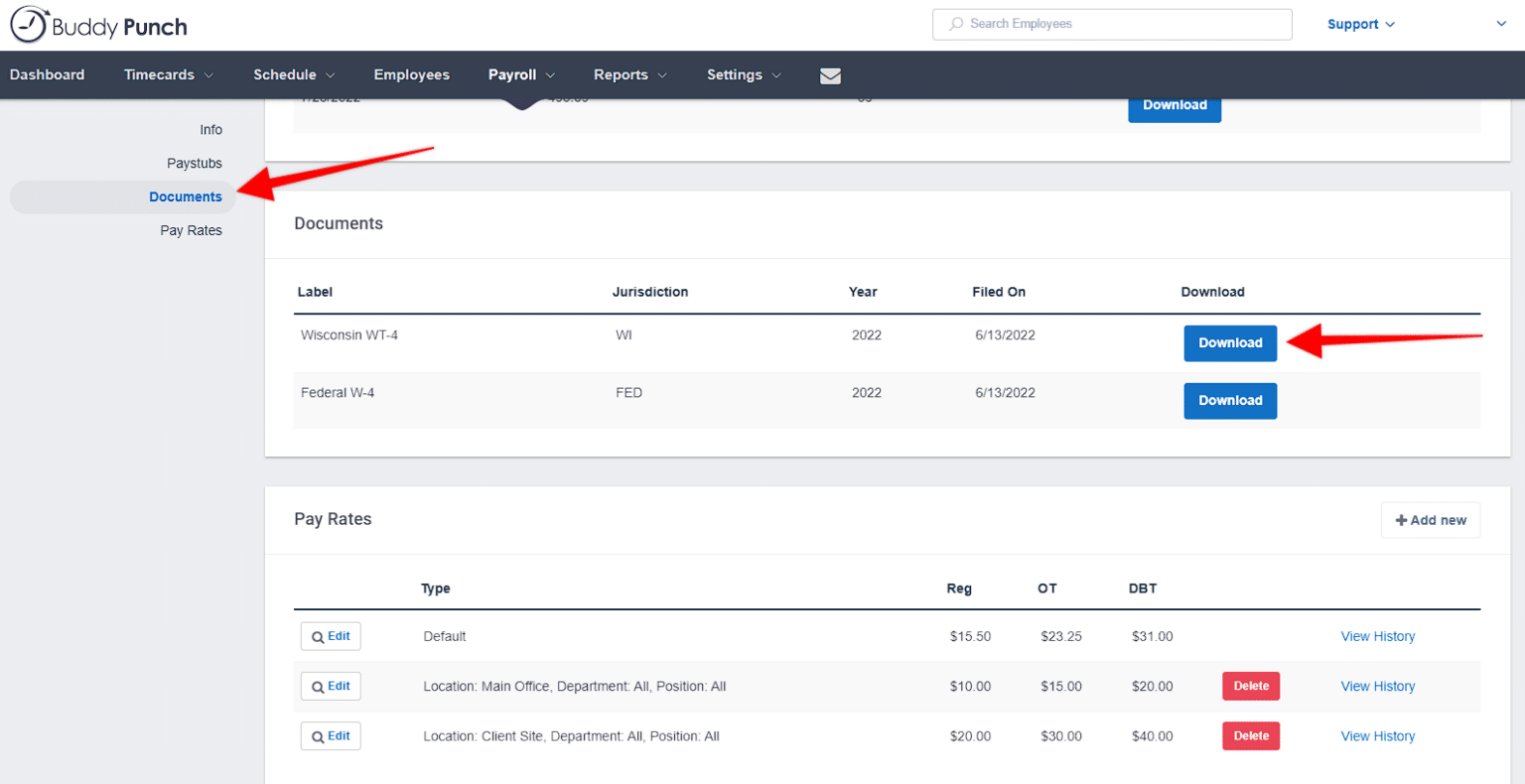Image resolution: width=1525 pixels, height=784 pixels.
Task: Click the Buddy Punch logo
Action: [96, 26]
